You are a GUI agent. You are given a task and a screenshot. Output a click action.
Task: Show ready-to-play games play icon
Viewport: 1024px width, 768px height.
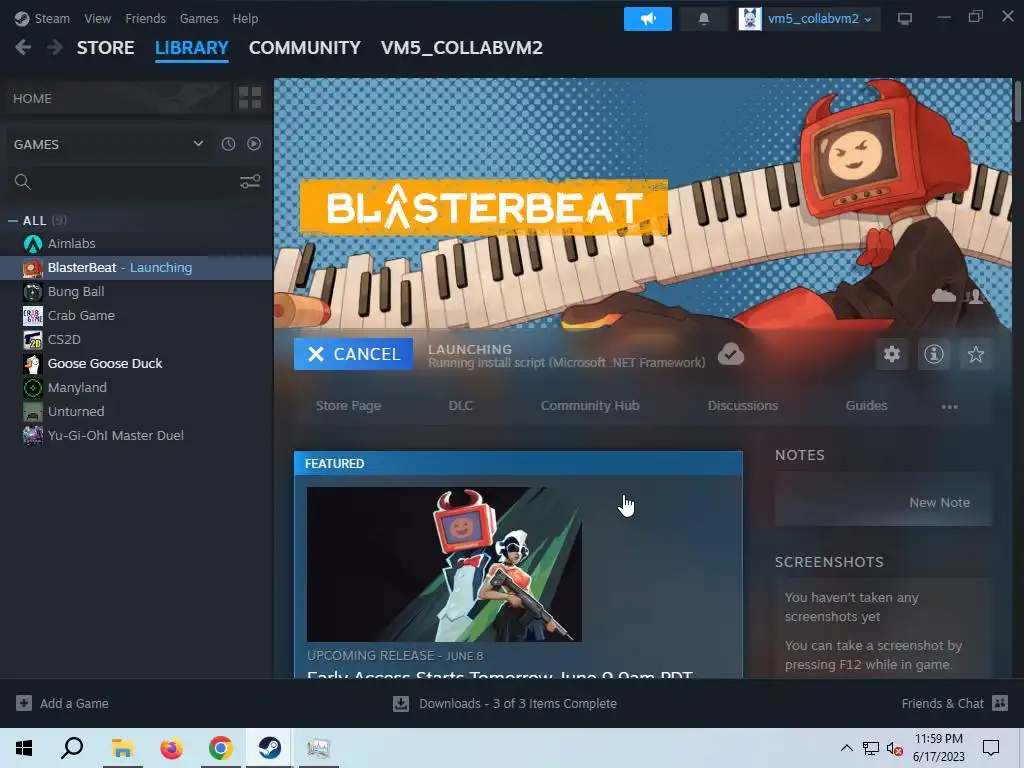point(254,144)
